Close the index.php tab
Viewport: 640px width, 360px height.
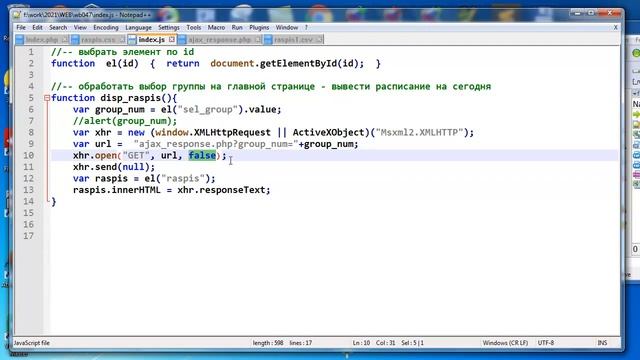pos(64,40)
